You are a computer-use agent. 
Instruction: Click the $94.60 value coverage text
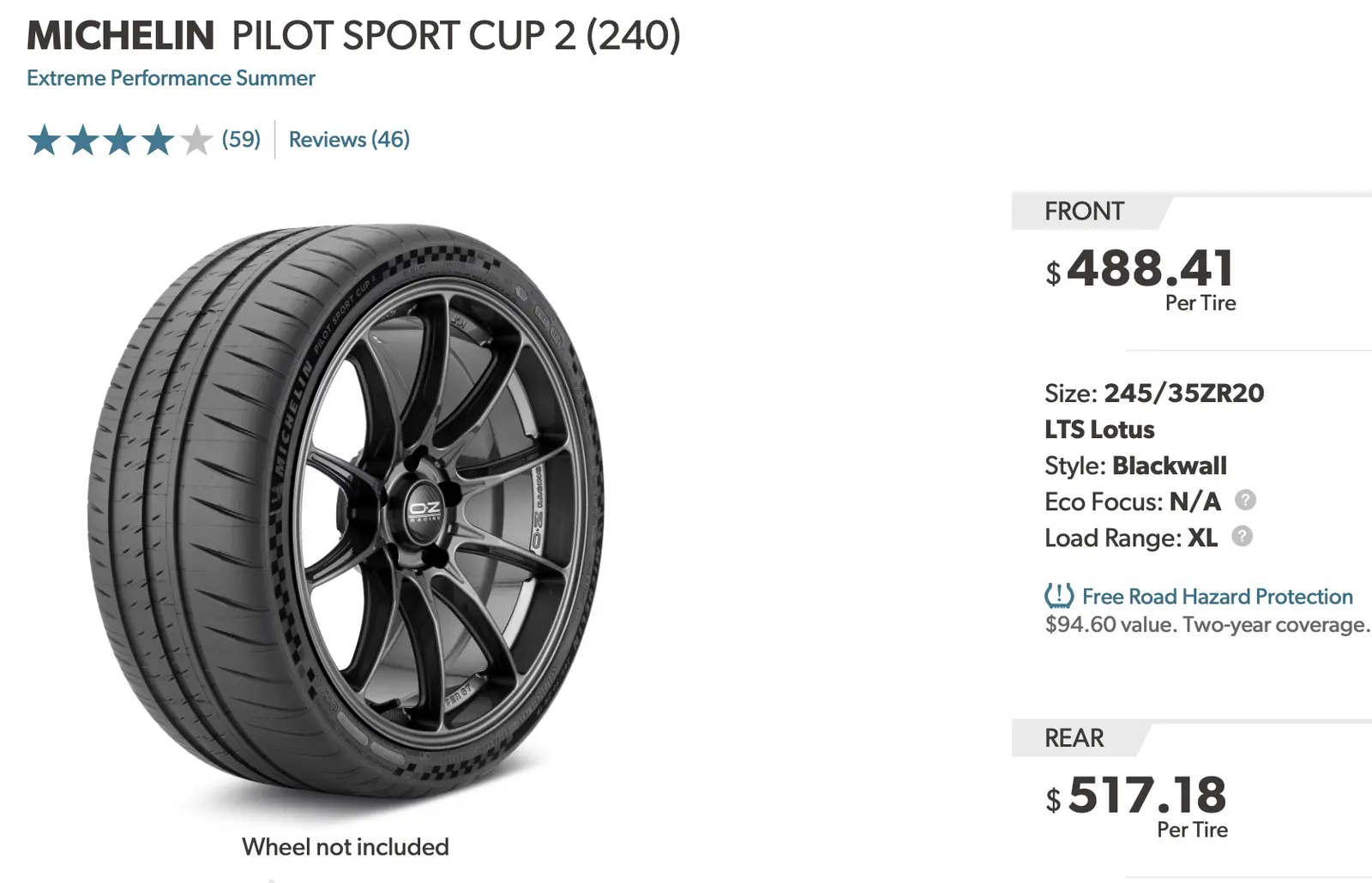point(1206,625)
